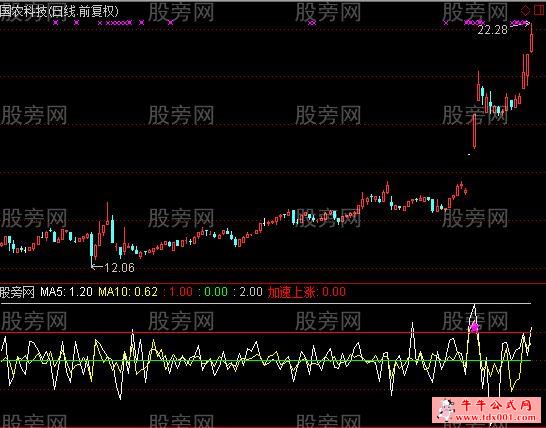
Task: Select the 国农科技(日线.前复权) chart title
Action: point(59,12)
